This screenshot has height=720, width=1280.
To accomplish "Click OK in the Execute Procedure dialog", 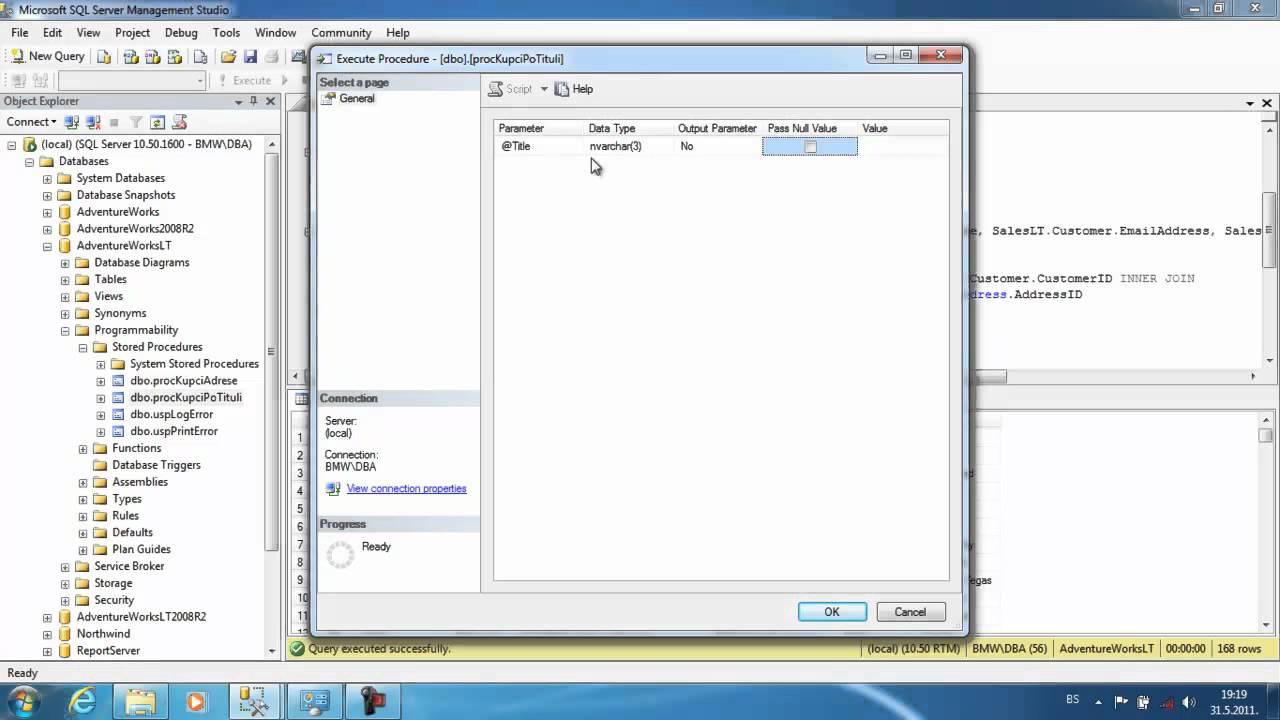I will (832, 612).
